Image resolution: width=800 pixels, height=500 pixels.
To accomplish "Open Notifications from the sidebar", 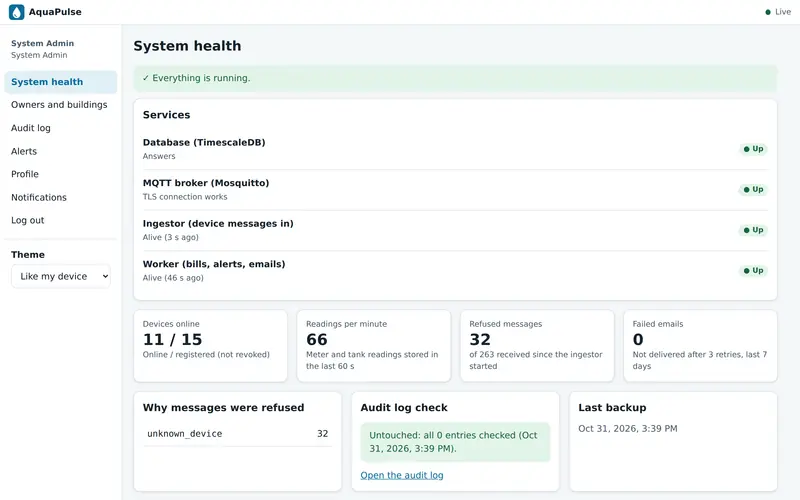I will tap(61, 197).
